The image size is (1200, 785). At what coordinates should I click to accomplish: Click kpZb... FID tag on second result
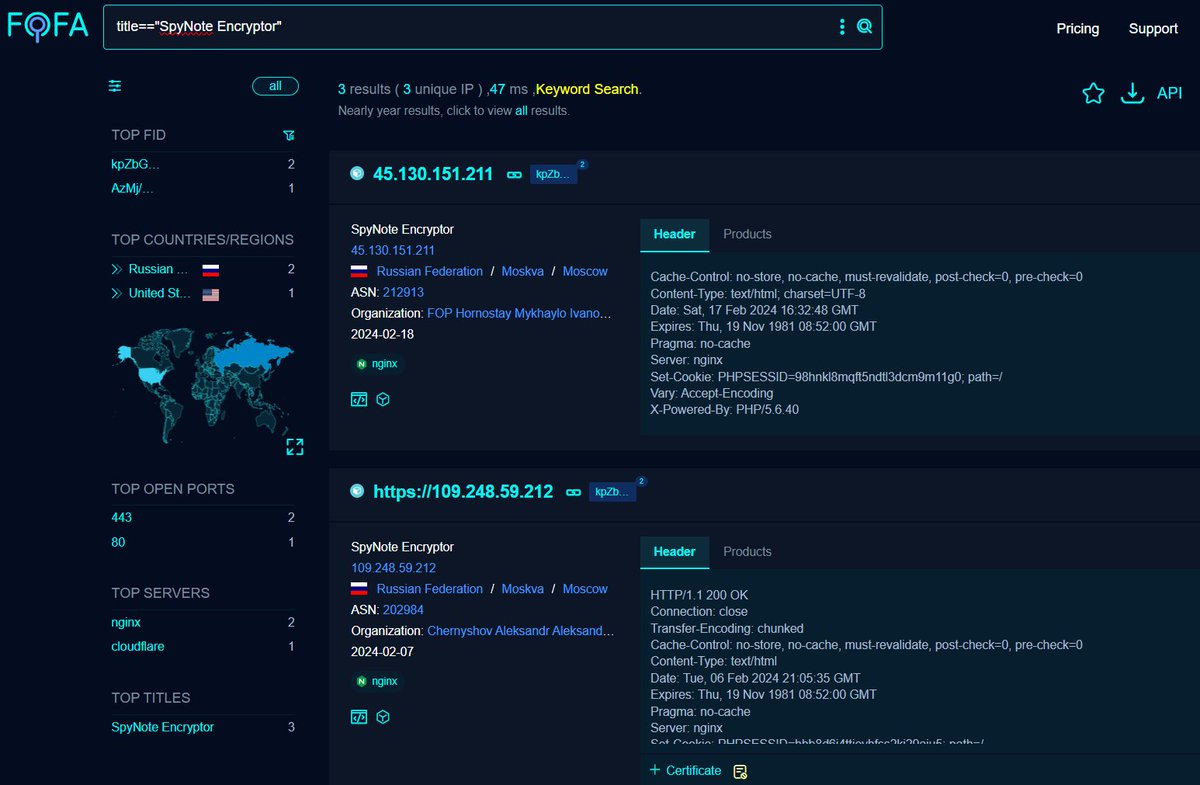[x=612, y=492]
